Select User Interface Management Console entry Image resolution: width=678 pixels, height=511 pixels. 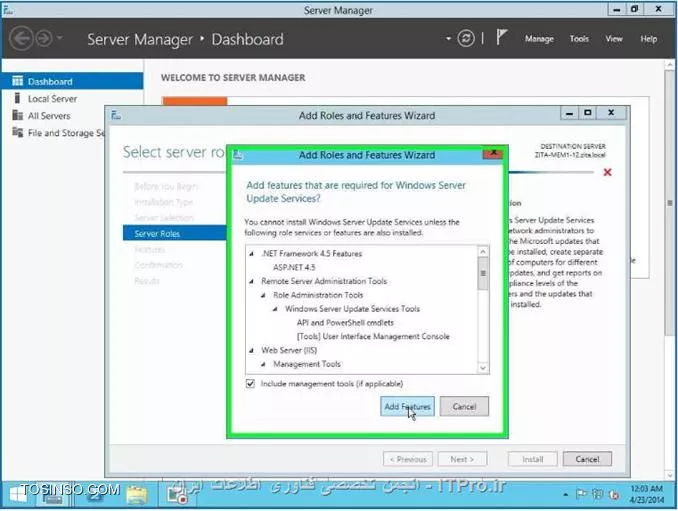[x=373, y=336]
